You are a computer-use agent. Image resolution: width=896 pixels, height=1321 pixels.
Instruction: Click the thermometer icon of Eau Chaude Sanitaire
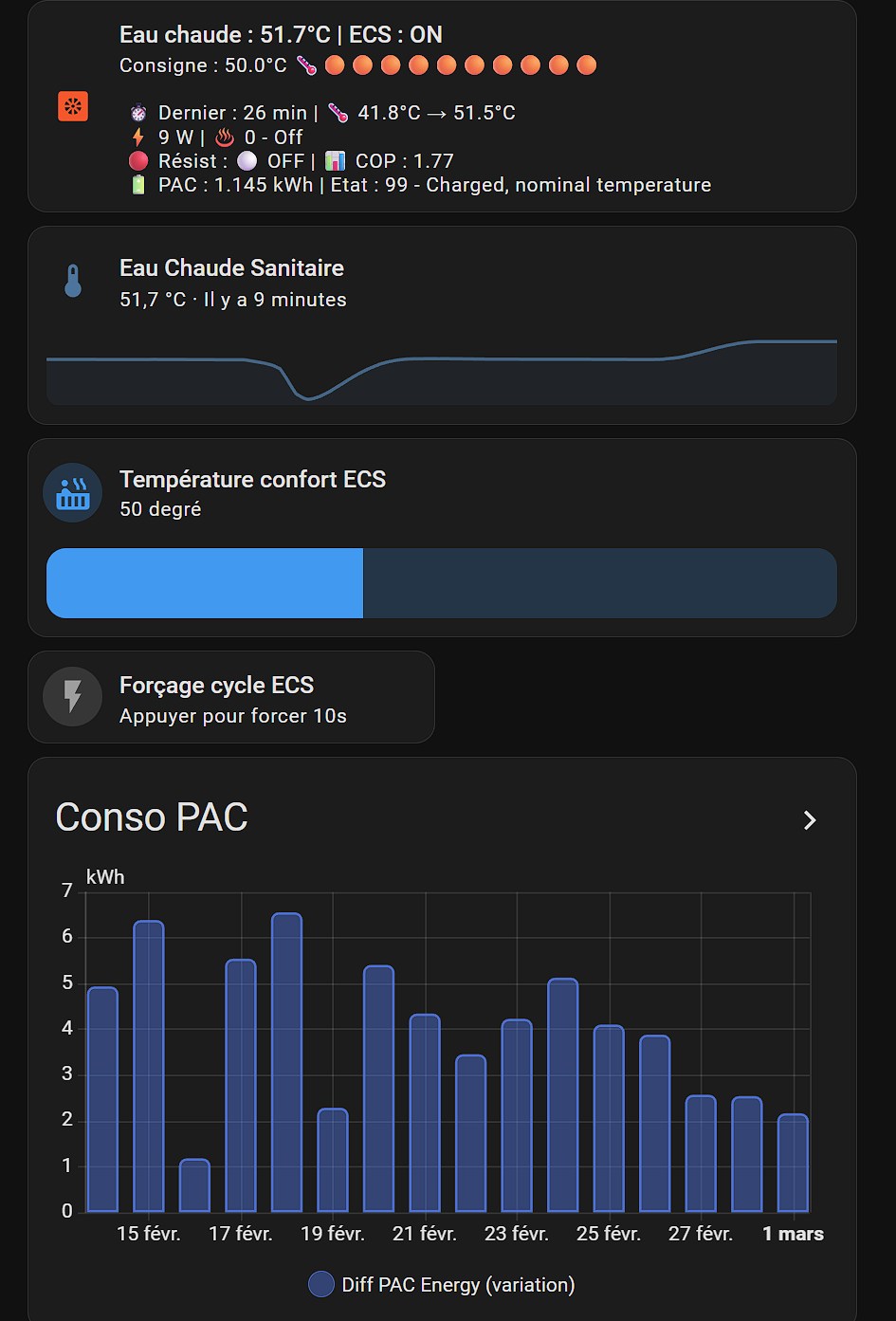click(73, 282)
